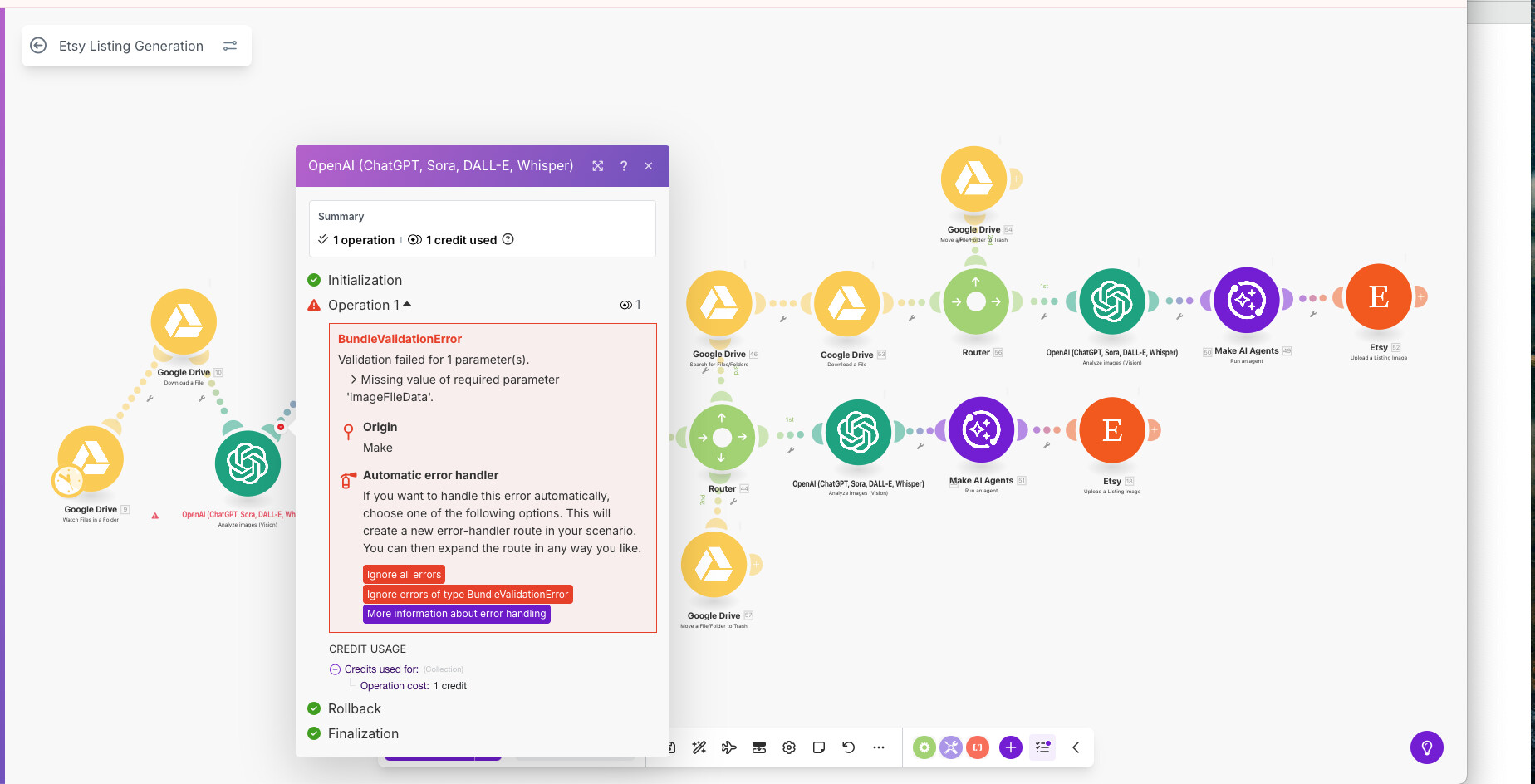The width and height of the screenshot is (1535, 784).
Task: Close the OpenAI error detail panel
Action: coord(649,166)
